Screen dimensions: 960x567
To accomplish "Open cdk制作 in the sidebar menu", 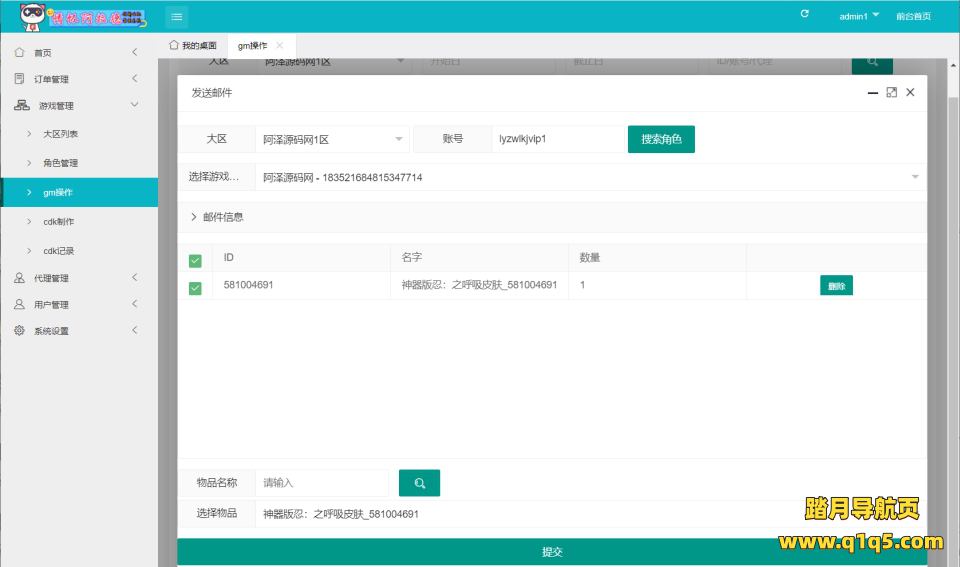I will (58, 222).
